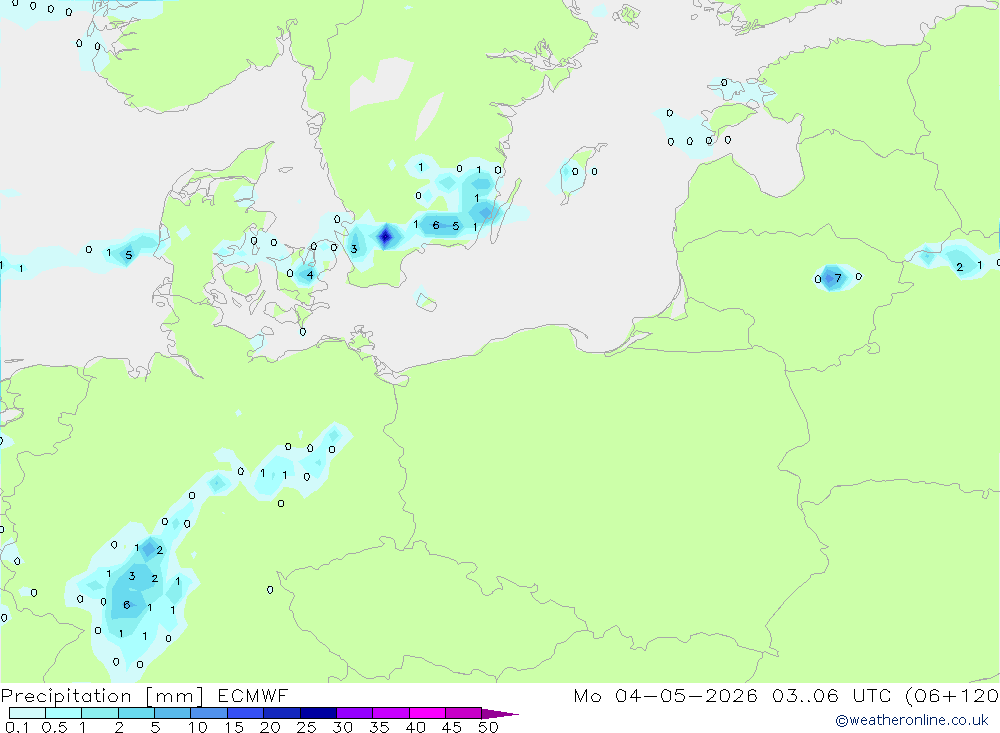Select the 10–15 mm blue legend swatch
The height and width of the screenshot is (733, 1000).
[209, 713]
